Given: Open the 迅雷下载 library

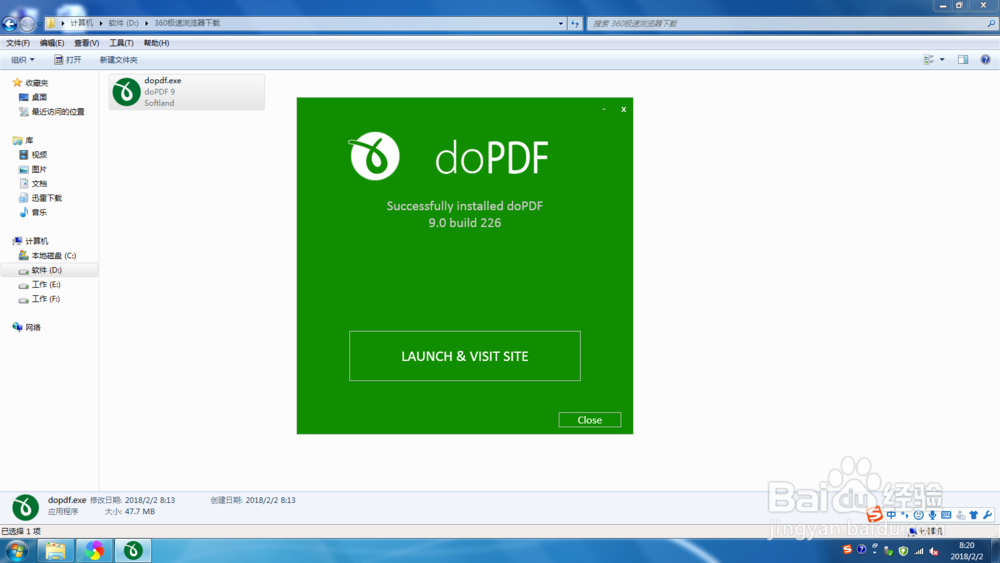Looking at the screenshot, I should [47, 198].
